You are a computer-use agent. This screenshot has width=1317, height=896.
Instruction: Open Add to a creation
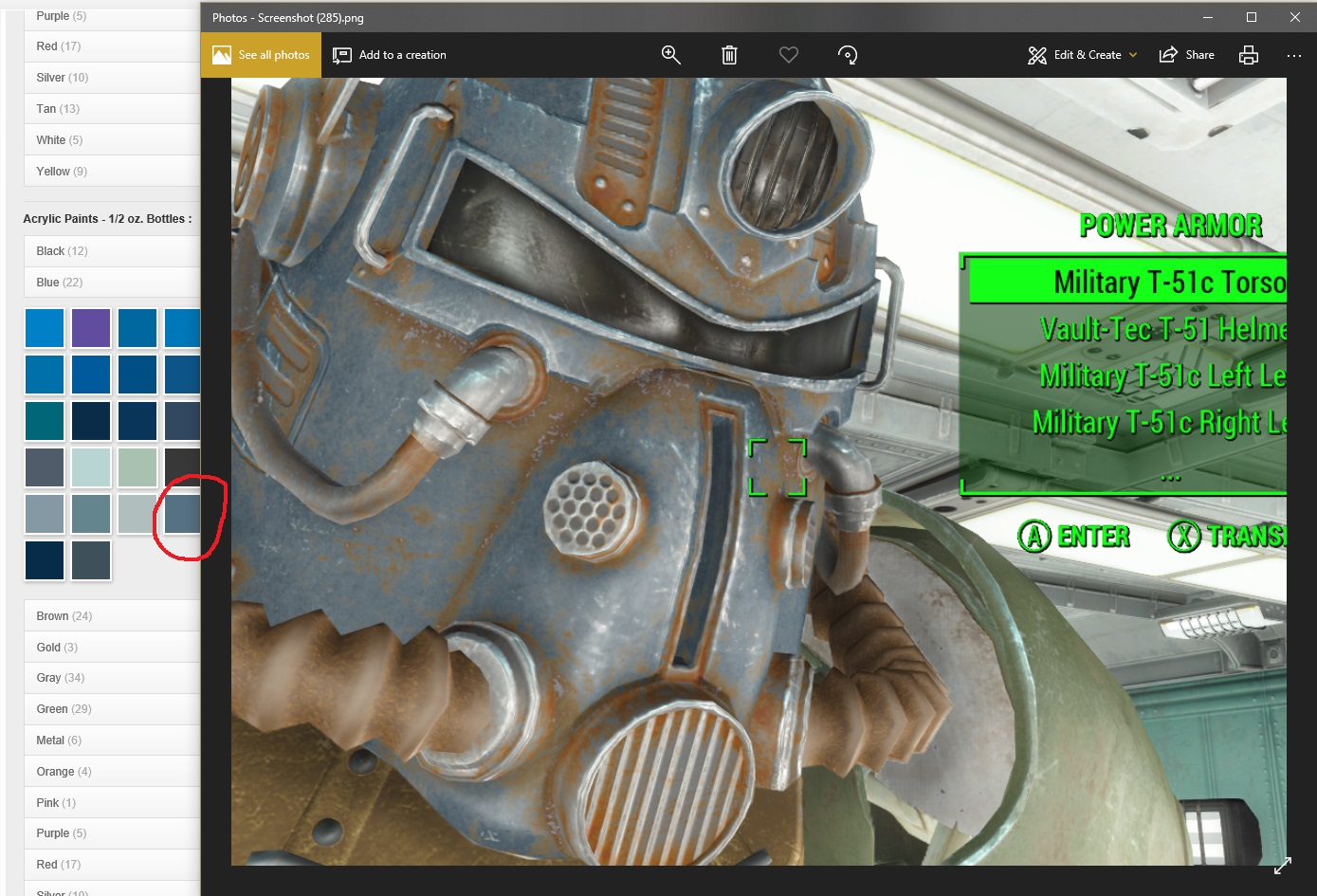point(390,55)
